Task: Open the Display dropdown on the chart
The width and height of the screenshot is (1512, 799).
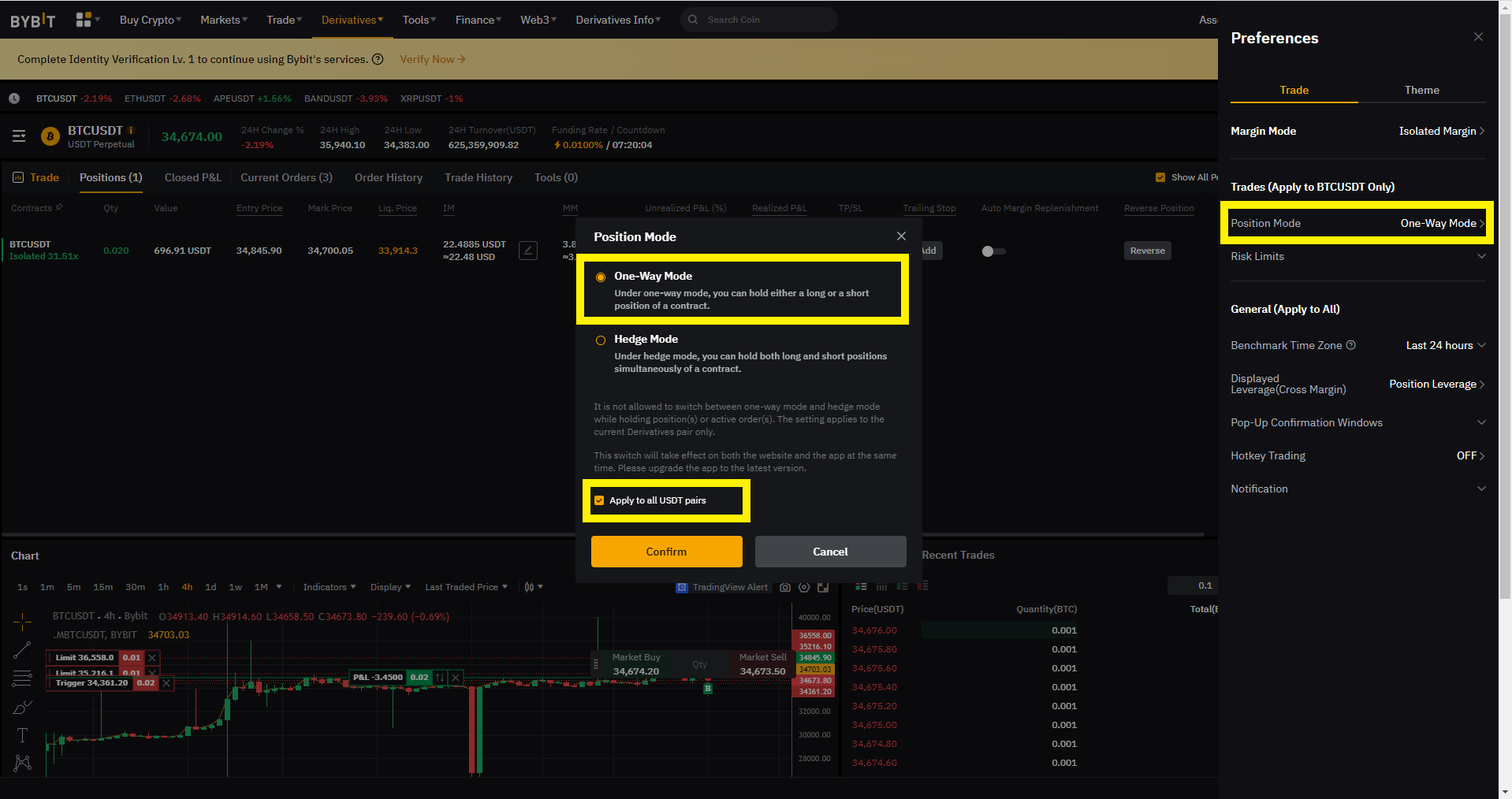Action: tap(390, 587)
